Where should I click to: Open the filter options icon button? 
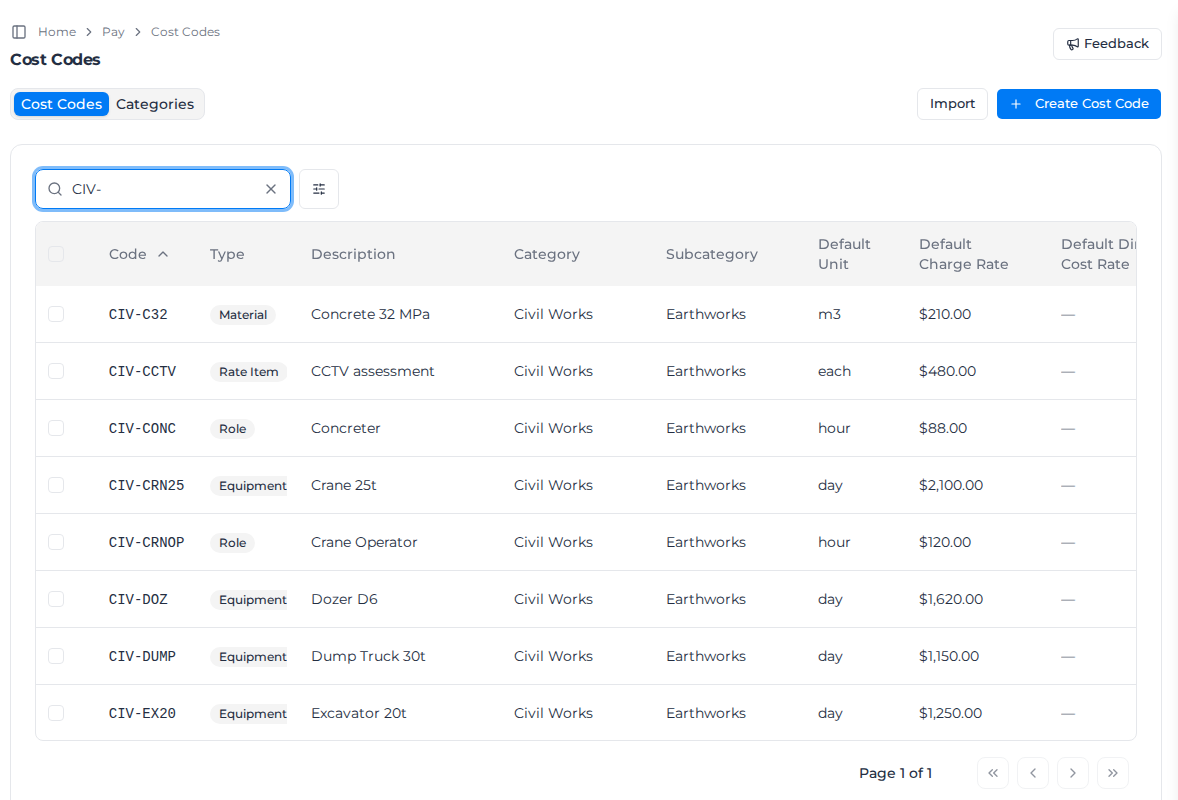pos(319,189)
